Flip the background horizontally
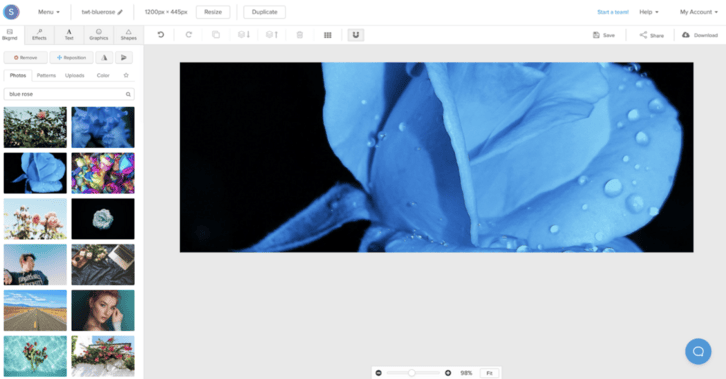The image size is (726, 379). tap(104, 57)
